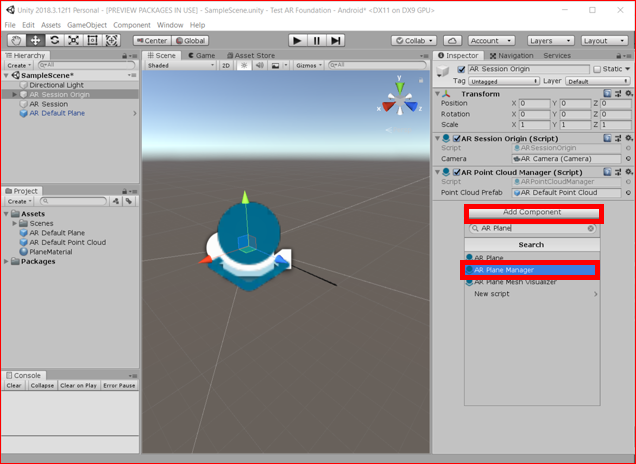Open the Account dropdown
Viewport: 636px width, 464px height.
(x=492, y=41)
